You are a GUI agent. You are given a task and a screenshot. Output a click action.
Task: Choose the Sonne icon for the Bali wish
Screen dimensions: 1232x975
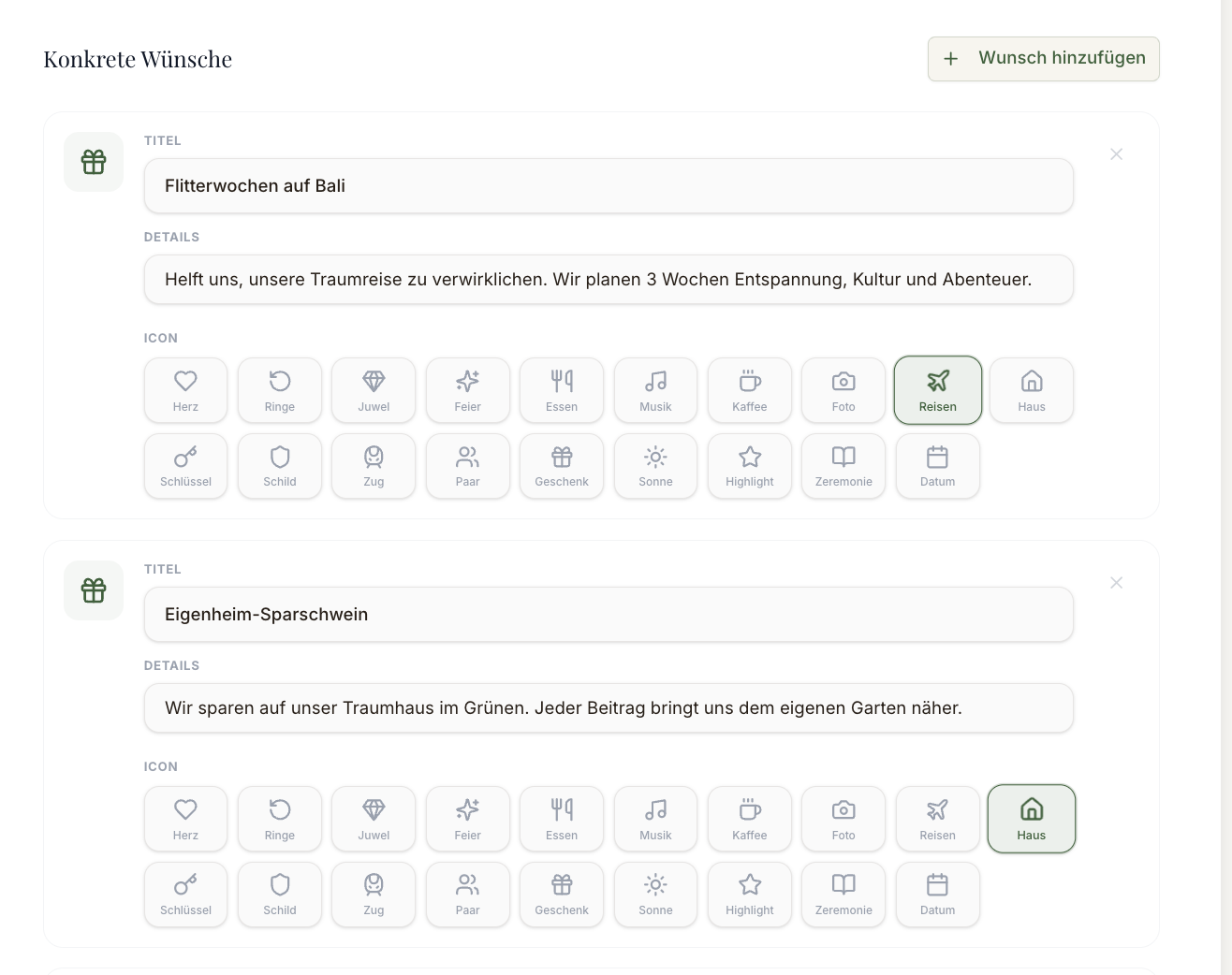[x=655, y=466]
